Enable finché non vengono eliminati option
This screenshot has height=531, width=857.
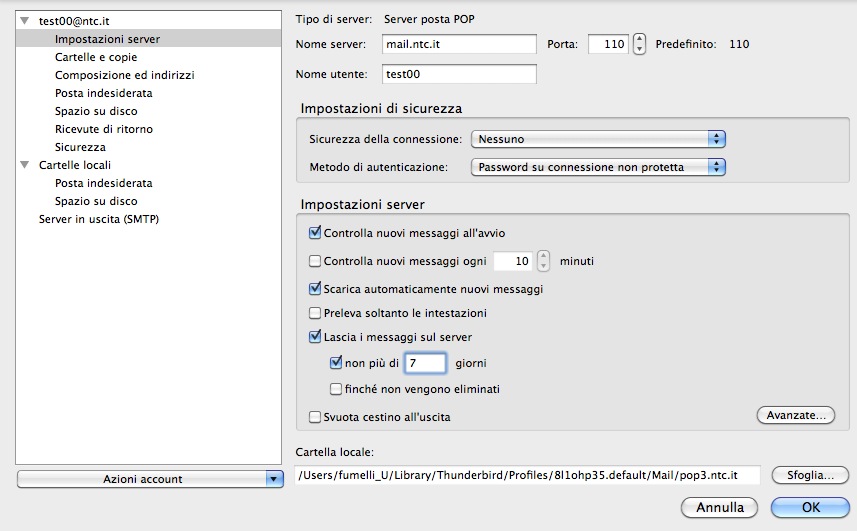click(336, 389)
